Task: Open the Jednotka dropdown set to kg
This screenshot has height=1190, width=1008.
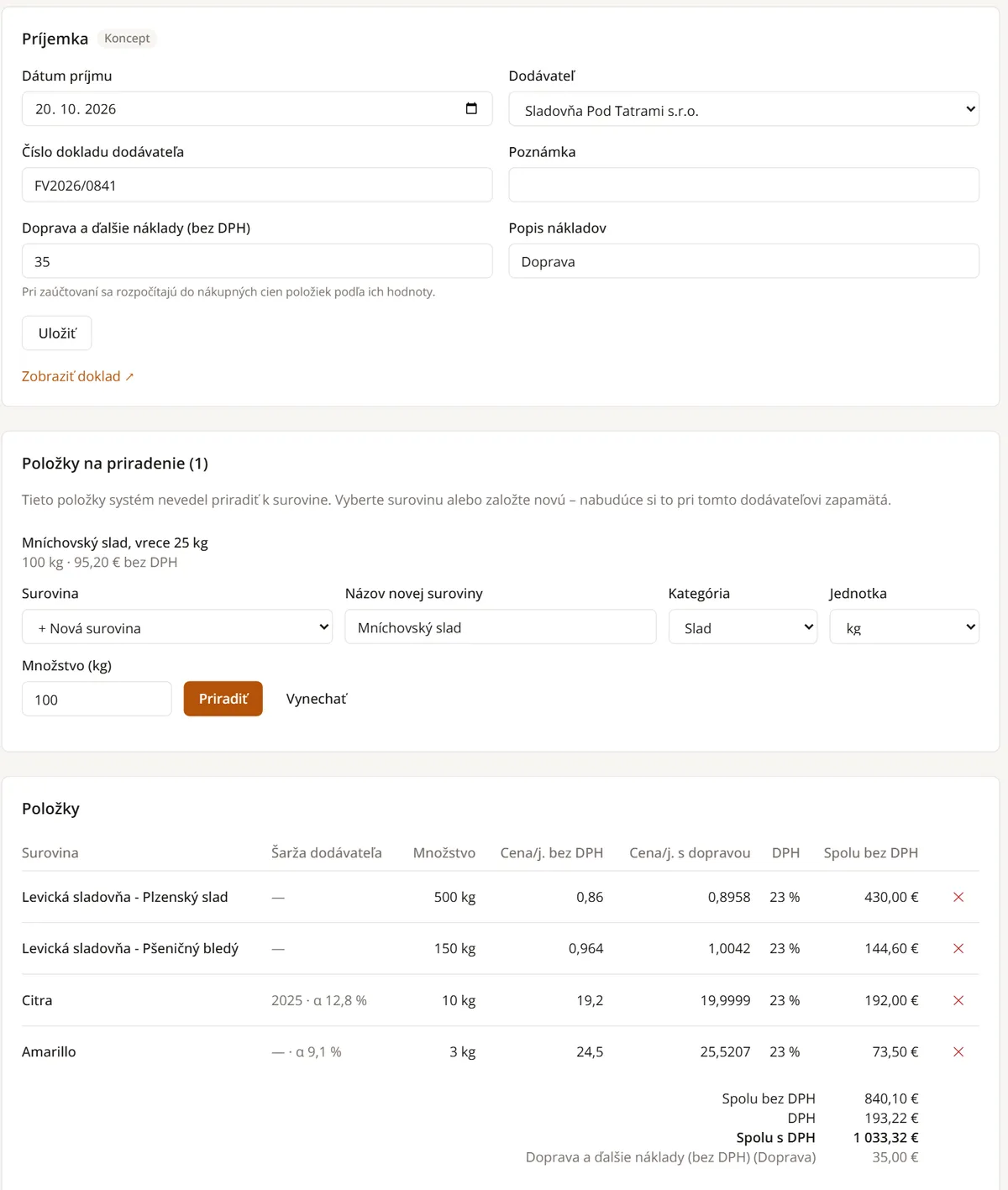Action: (904, 627)
